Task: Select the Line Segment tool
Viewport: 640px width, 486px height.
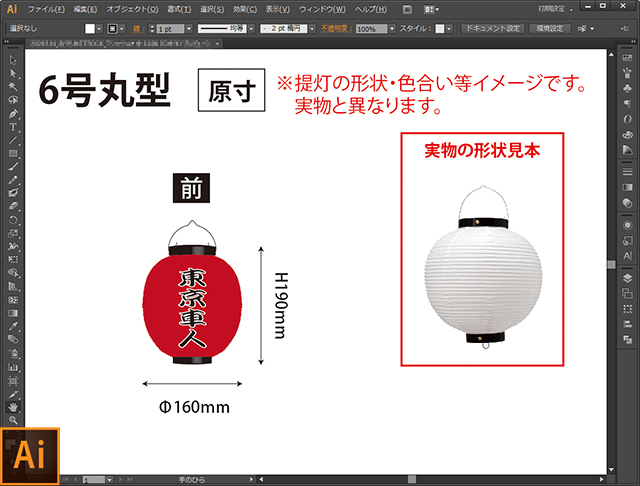Action: tap(13, 140)
